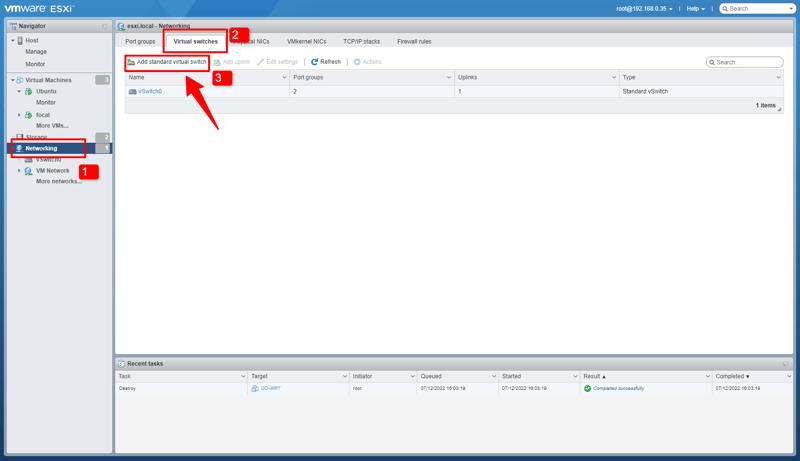Minimize the Navigator panel with its corner icon
800x461 pixels.
(104, 26)
